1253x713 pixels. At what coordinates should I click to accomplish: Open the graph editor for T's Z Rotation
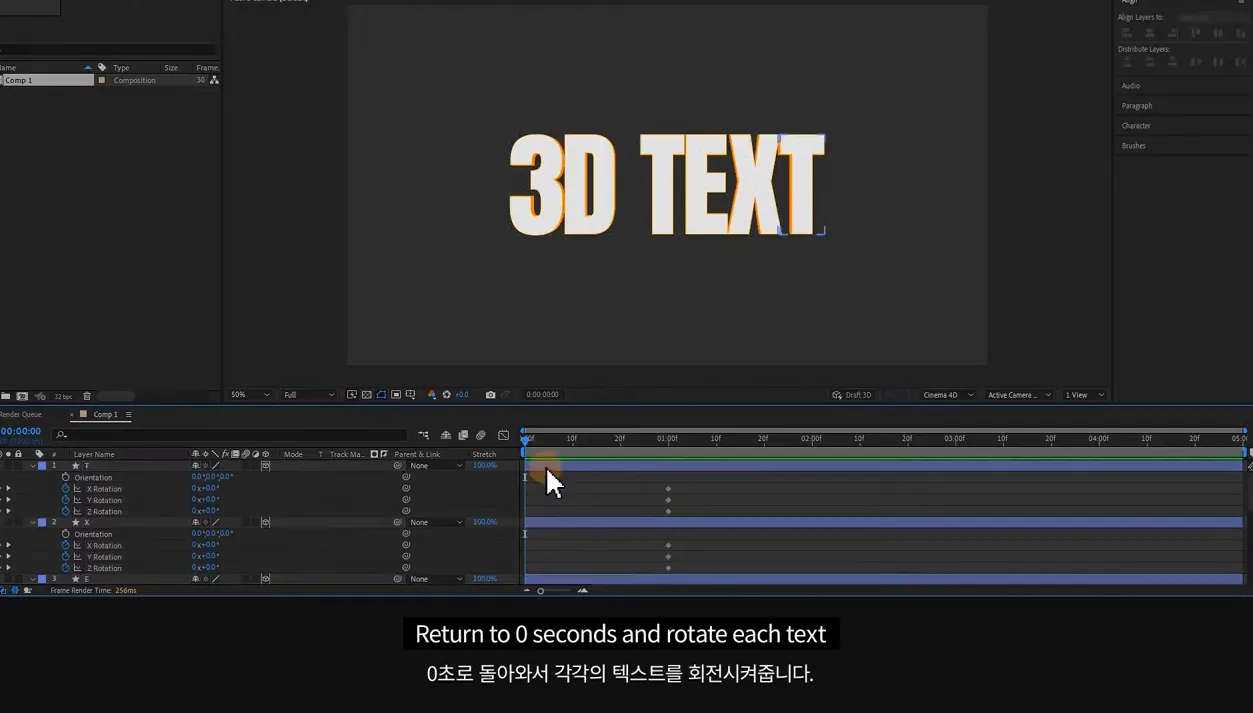click(77, 511)
